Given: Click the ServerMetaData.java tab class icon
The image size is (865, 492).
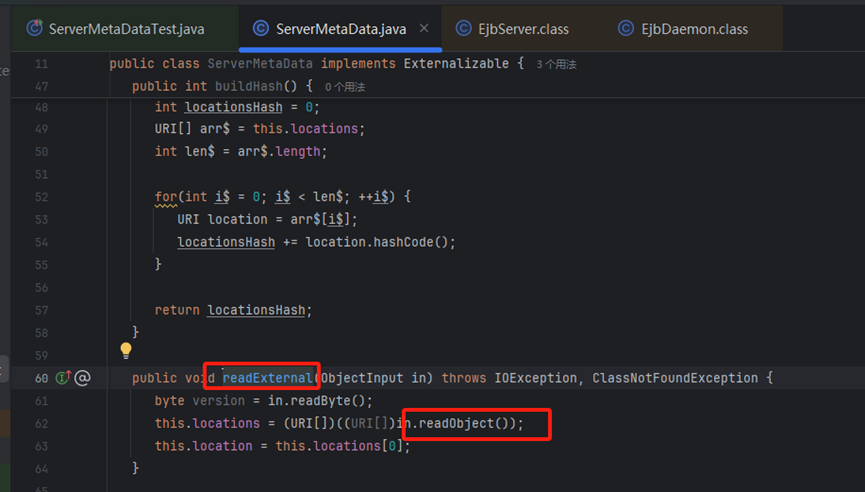Looking at the screenshot, I should [x=261, y=29].
